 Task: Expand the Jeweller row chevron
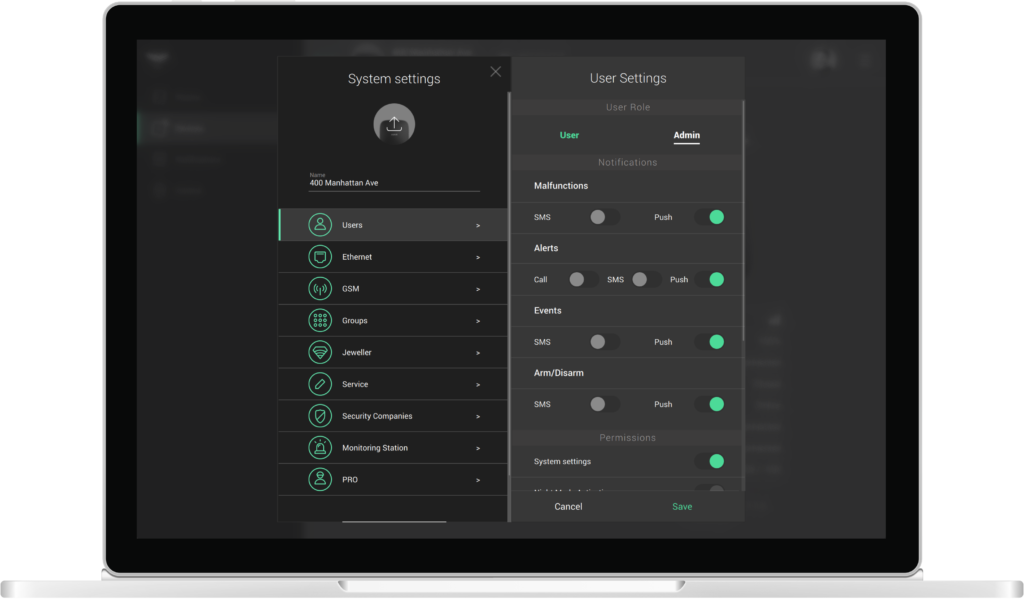478,353
